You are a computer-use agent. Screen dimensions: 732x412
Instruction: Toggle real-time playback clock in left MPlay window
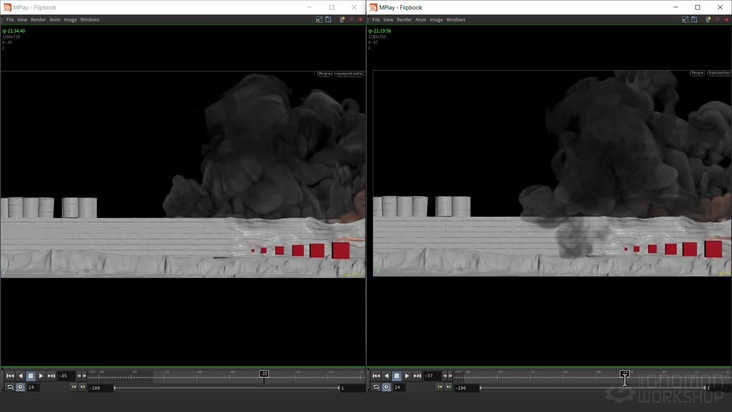pos(21,387)
